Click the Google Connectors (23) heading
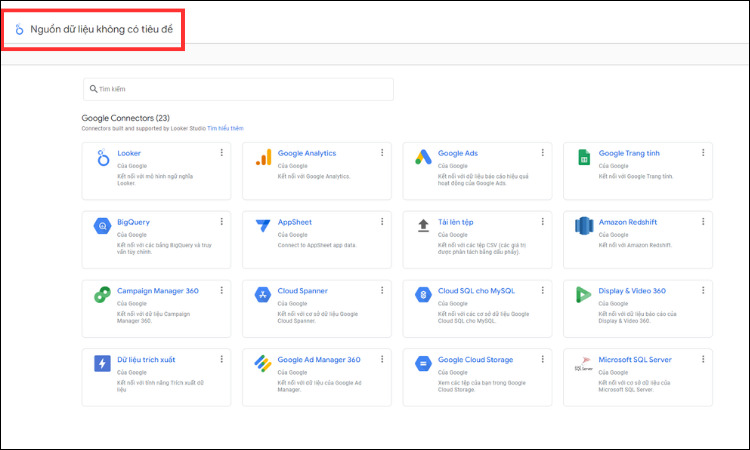The image size is (750, 450). [x=125, y=118]
